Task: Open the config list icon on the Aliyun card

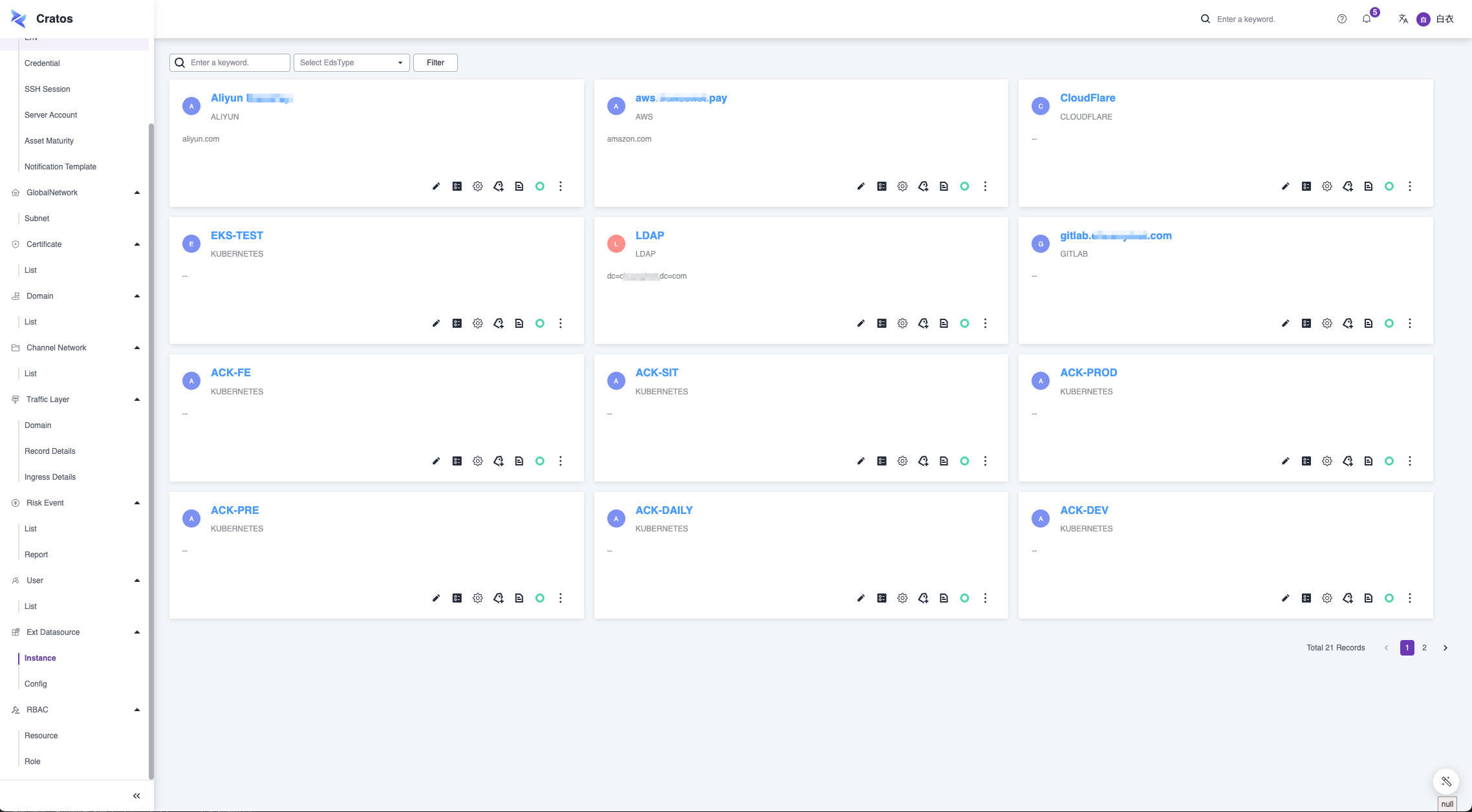Action: tap(457, 186)
